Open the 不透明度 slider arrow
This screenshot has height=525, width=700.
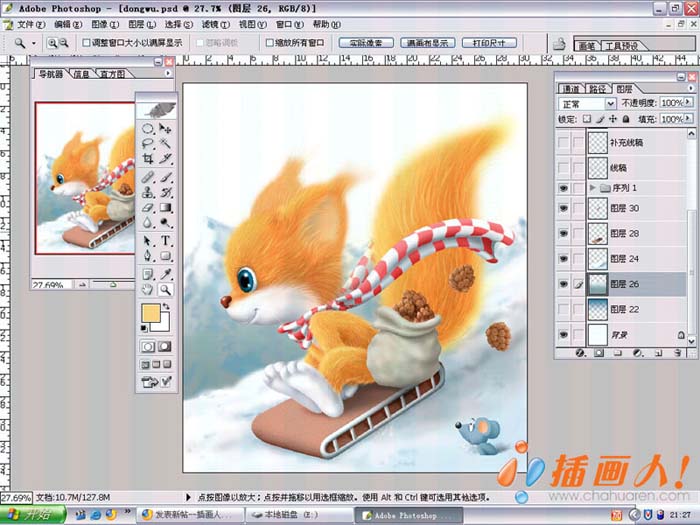(x=688, y=102)
